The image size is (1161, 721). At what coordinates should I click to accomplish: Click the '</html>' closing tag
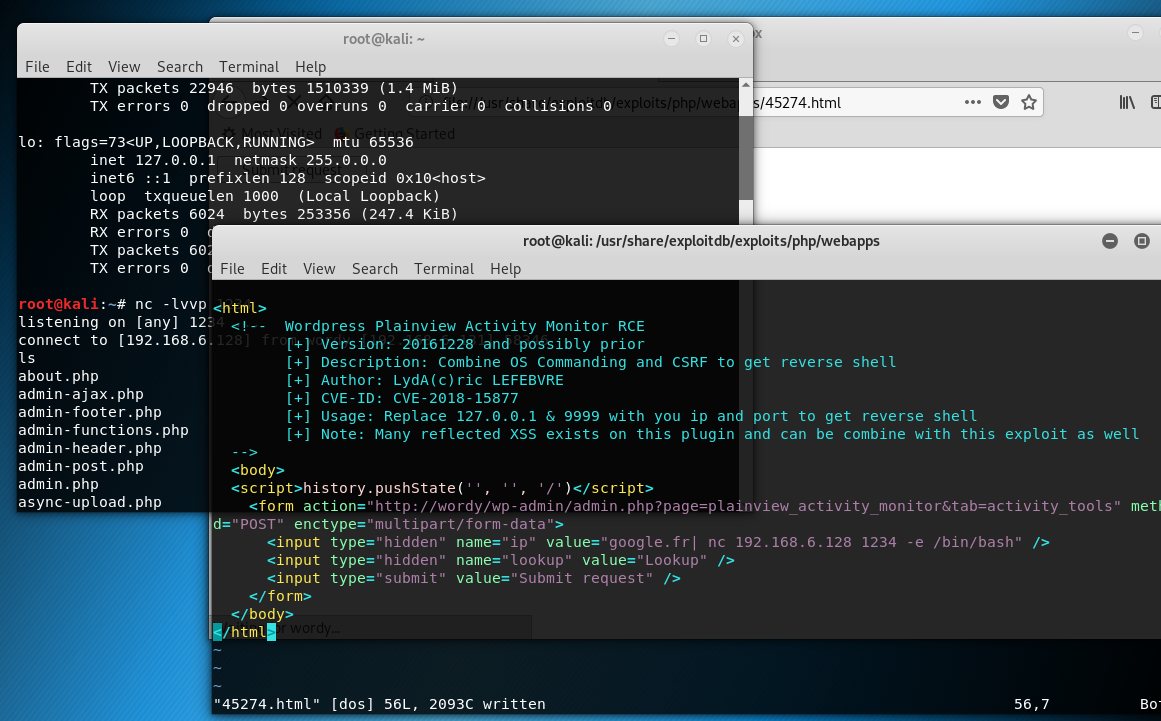[244, 632]
